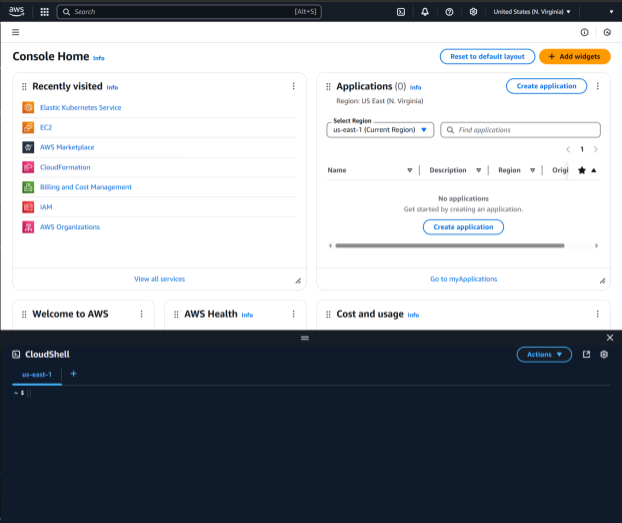Click the AWS Marketplace icon
The width and height of the screenshot is (622, 523).
(x=28, y=147)
